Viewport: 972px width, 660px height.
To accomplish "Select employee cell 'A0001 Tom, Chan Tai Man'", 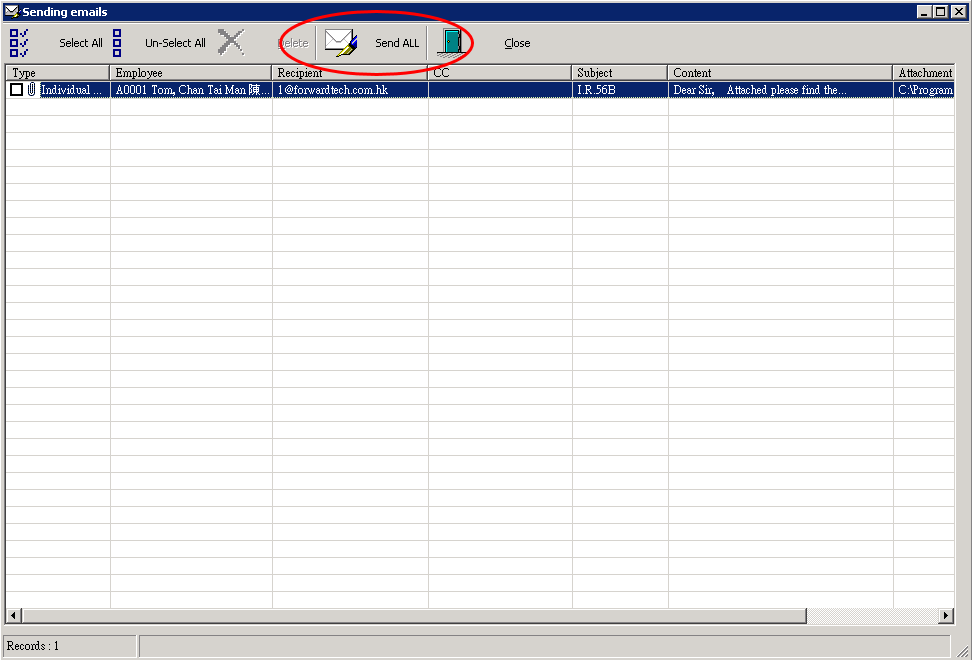I will click(x=192, y=90).
